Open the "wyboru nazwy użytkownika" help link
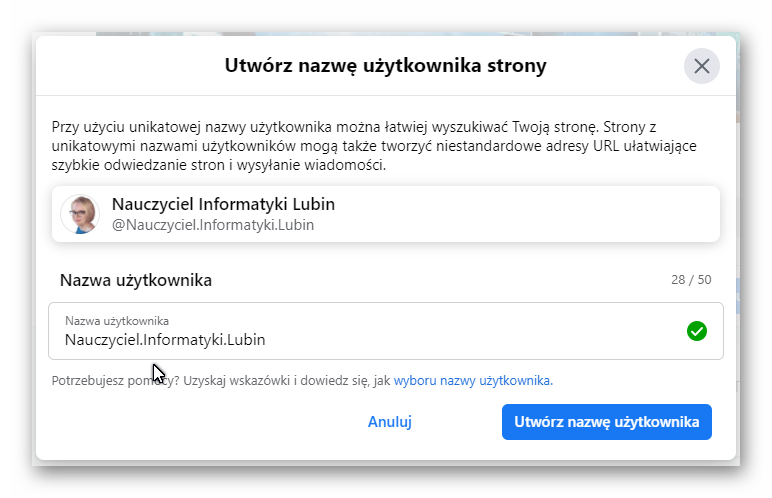Viewport: 772px width, 498px height. (x=473, y=381)
